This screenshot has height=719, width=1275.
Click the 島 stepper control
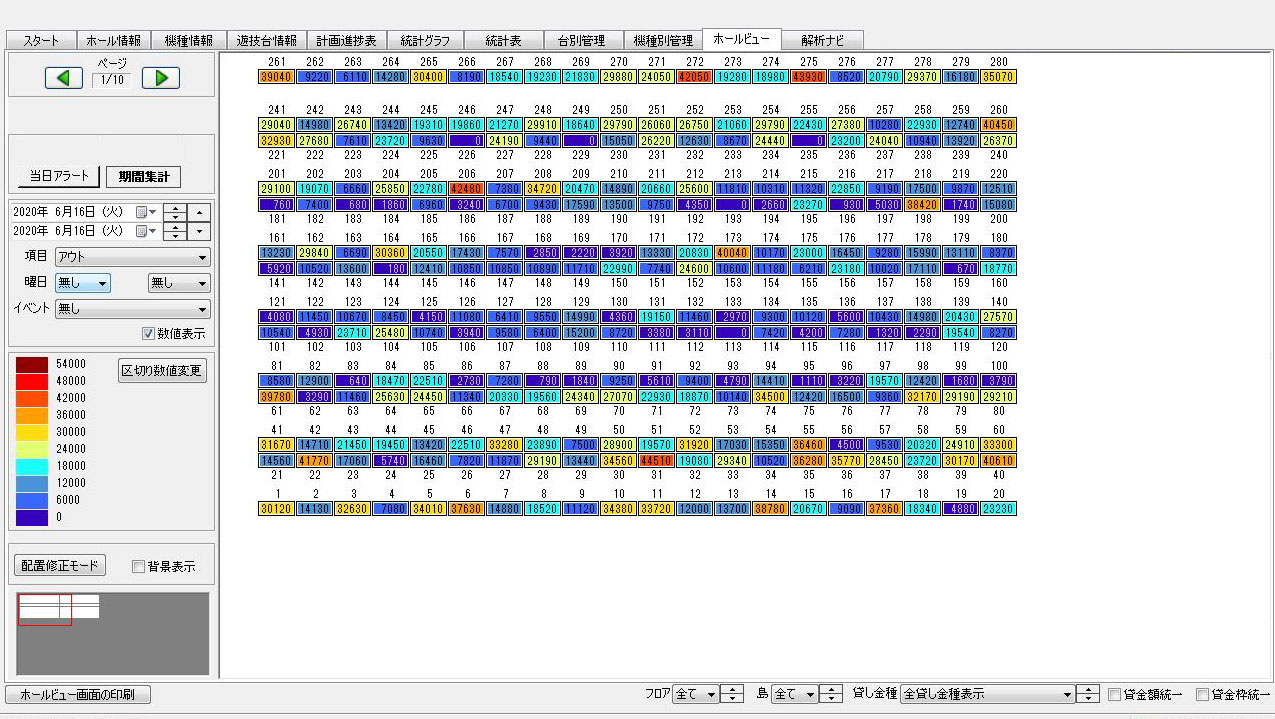832,694
